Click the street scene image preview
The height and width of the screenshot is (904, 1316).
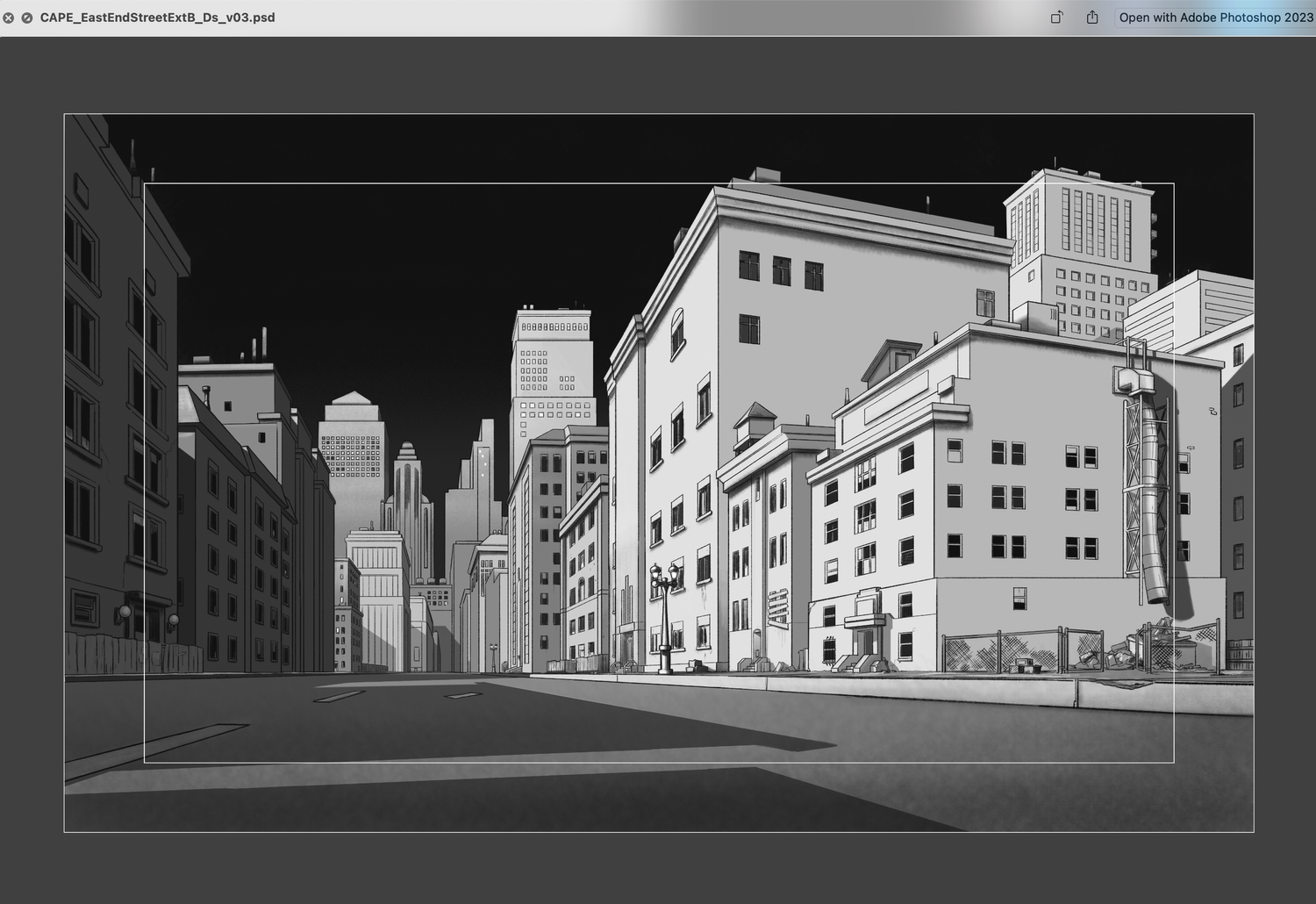[x=659, y=473]
